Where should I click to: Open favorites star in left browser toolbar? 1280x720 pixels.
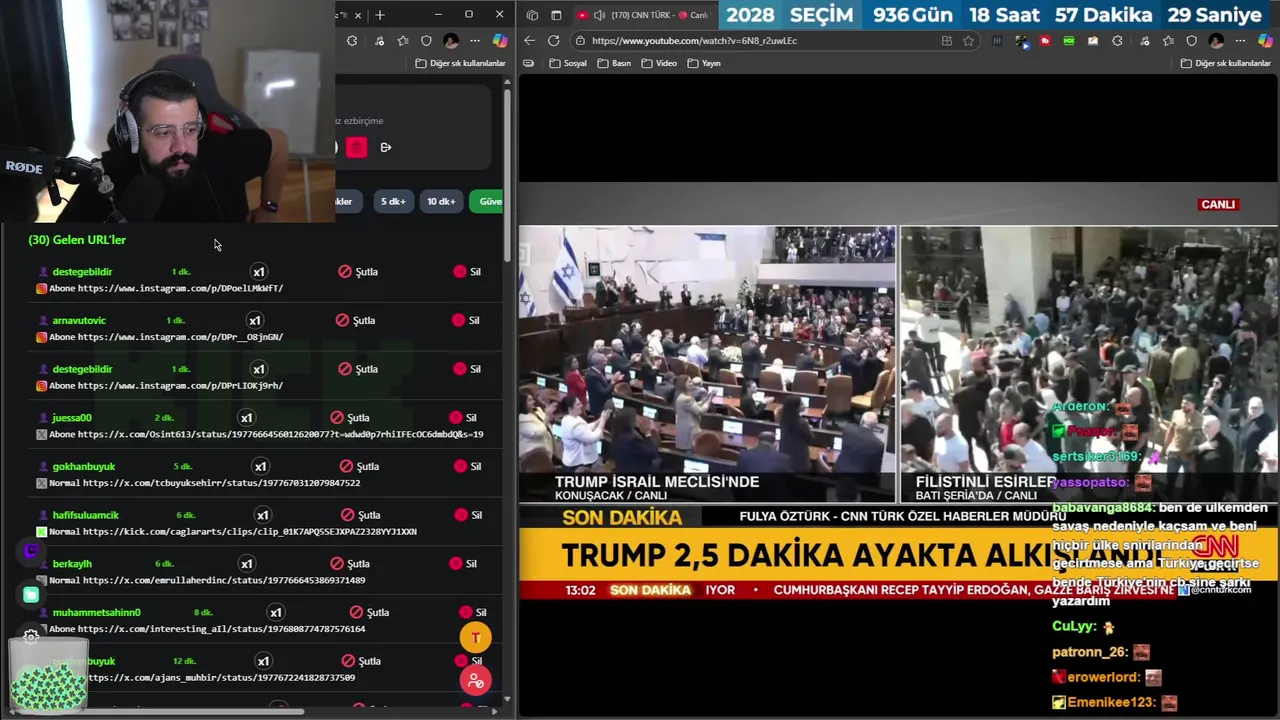point(402,41)
